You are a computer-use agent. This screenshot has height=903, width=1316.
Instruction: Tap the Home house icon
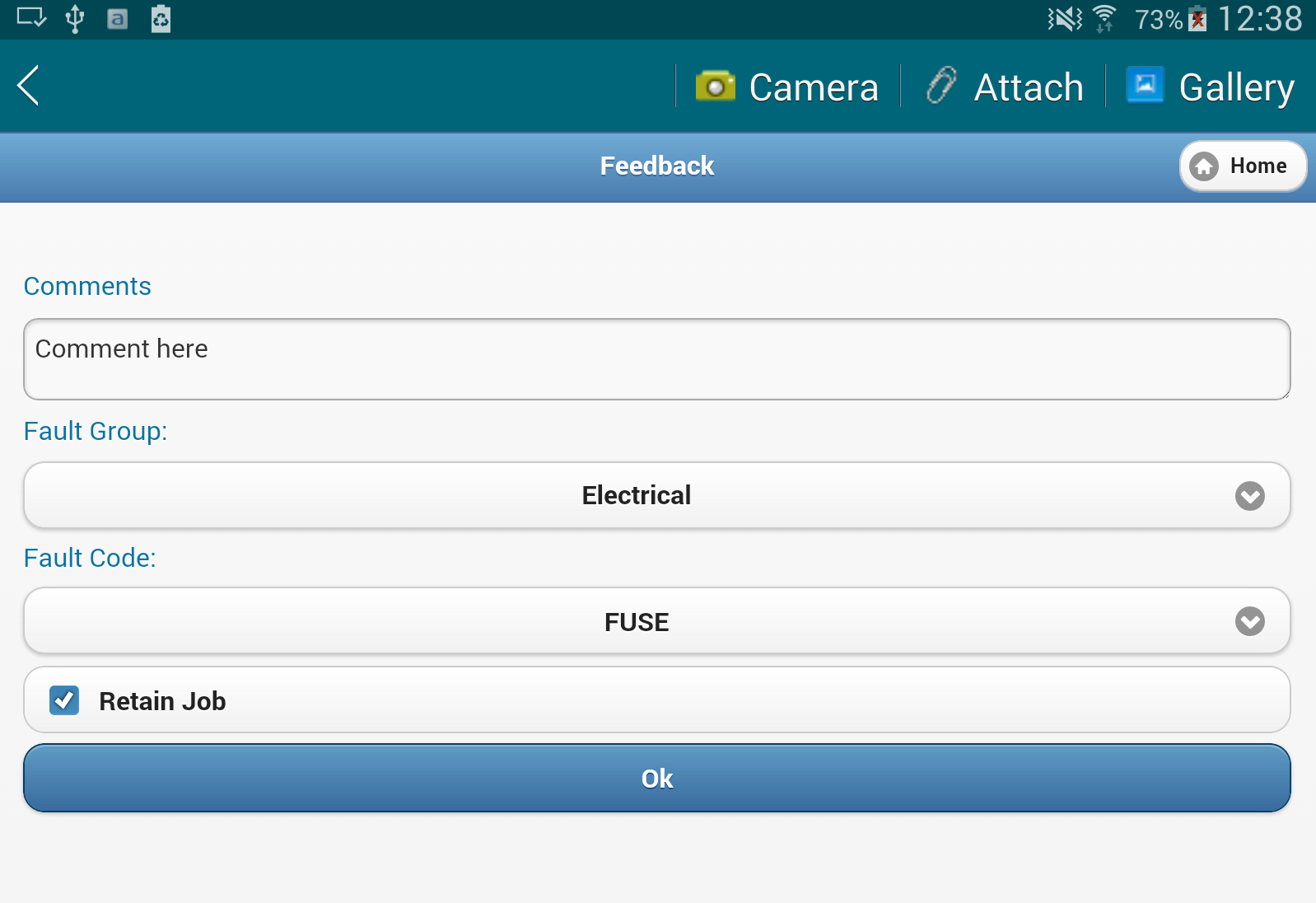pyautogui.click(x=1204, y=166)
